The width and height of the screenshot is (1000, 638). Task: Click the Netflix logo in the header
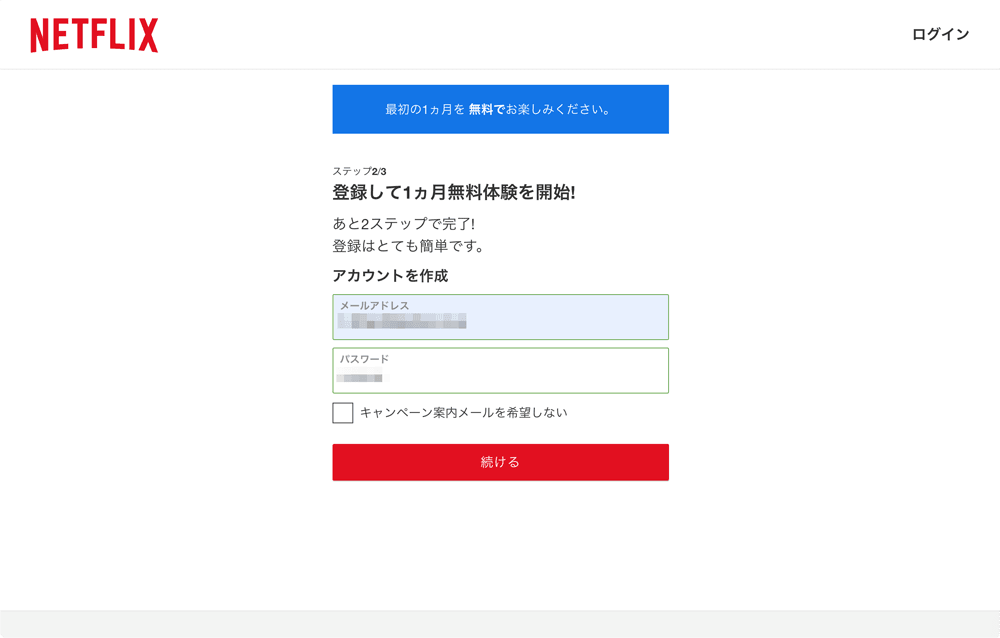coord(94,35)
